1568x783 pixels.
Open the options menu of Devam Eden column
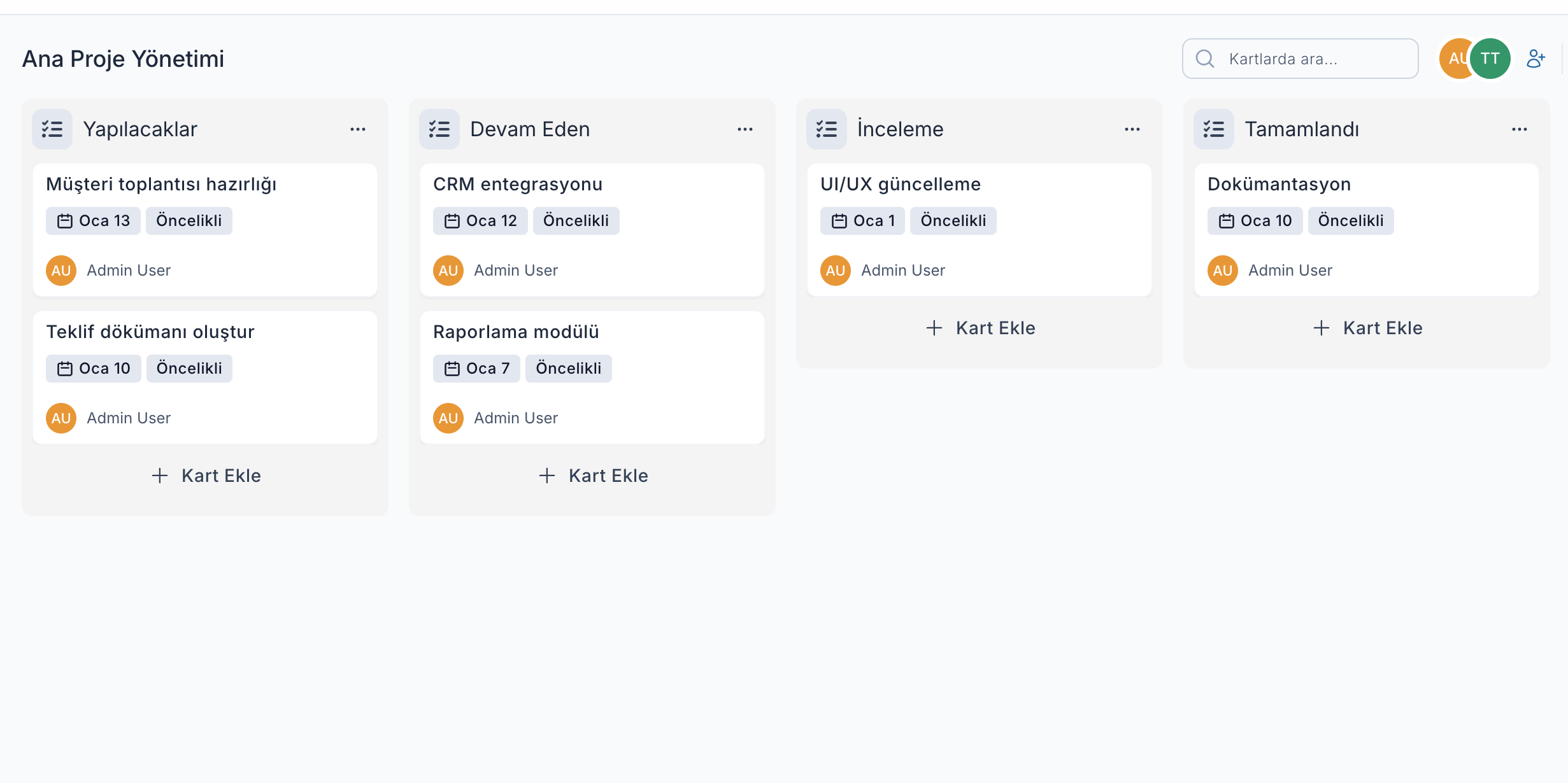[745, 129]
